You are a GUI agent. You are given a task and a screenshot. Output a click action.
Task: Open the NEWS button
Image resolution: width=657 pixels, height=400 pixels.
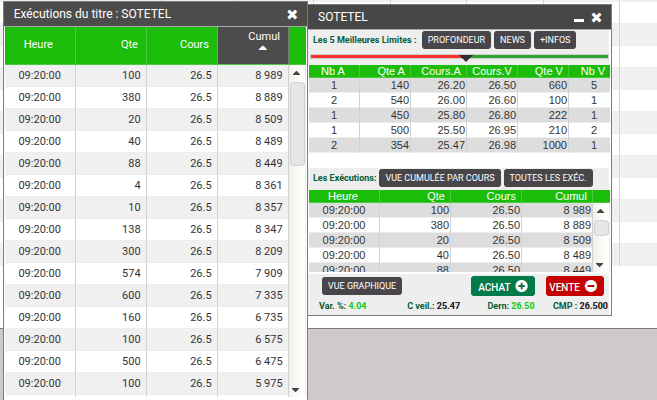(512, 40)
